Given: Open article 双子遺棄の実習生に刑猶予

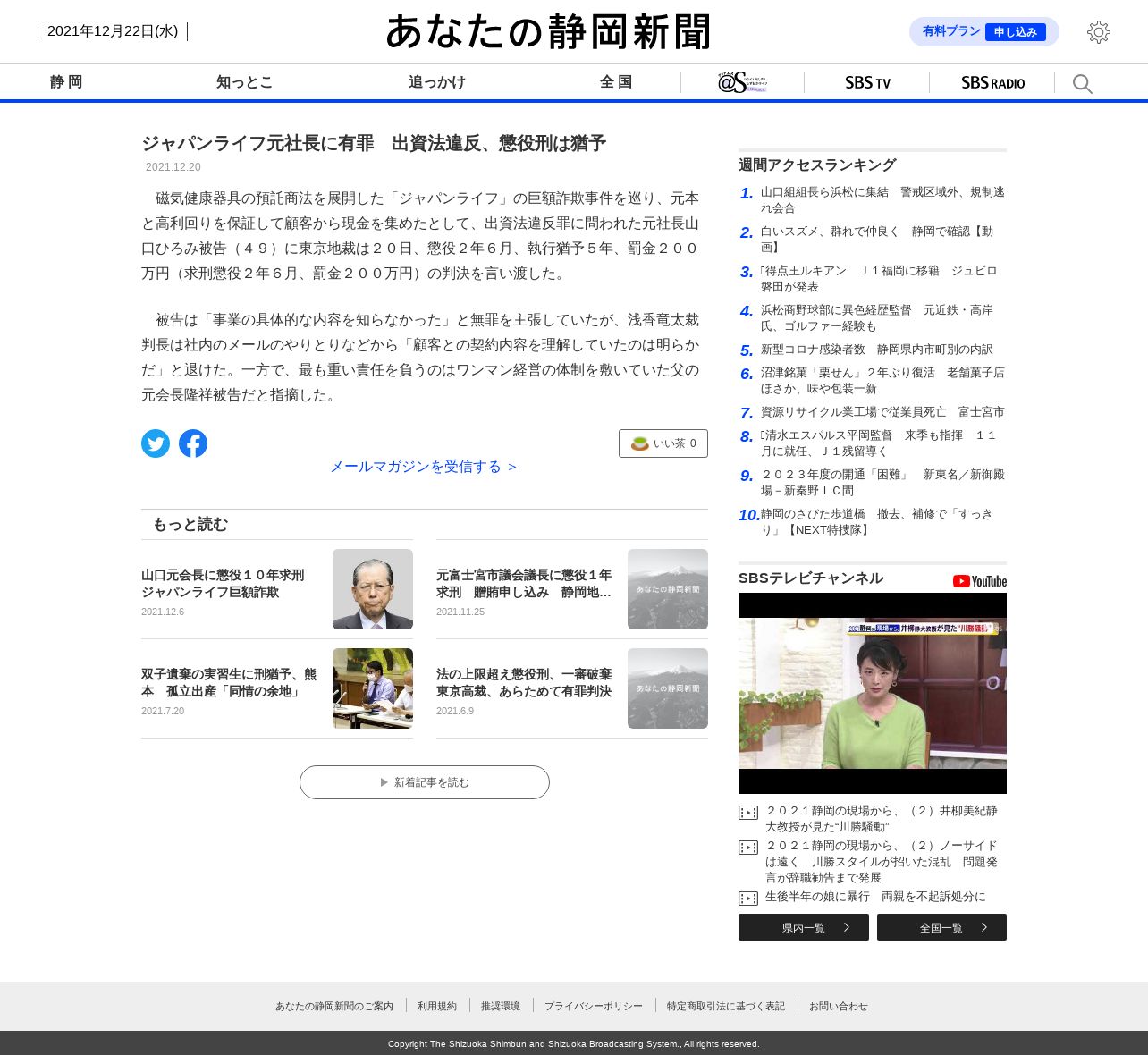Looking at the screenshot, I should pyautogui.click(x=229, y=683).
